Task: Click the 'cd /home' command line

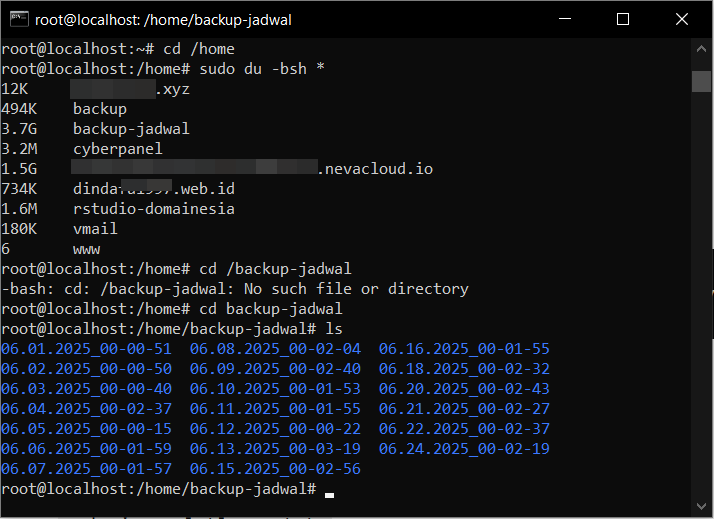Action: coord(118,49)
